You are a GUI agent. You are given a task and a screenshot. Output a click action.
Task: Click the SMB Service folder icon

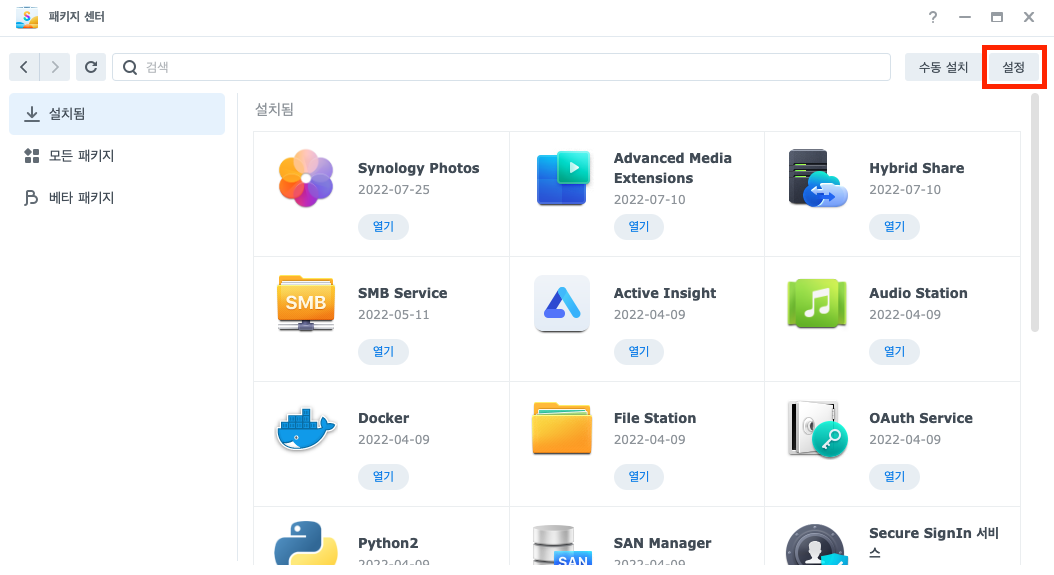click(x=306, y=303)
